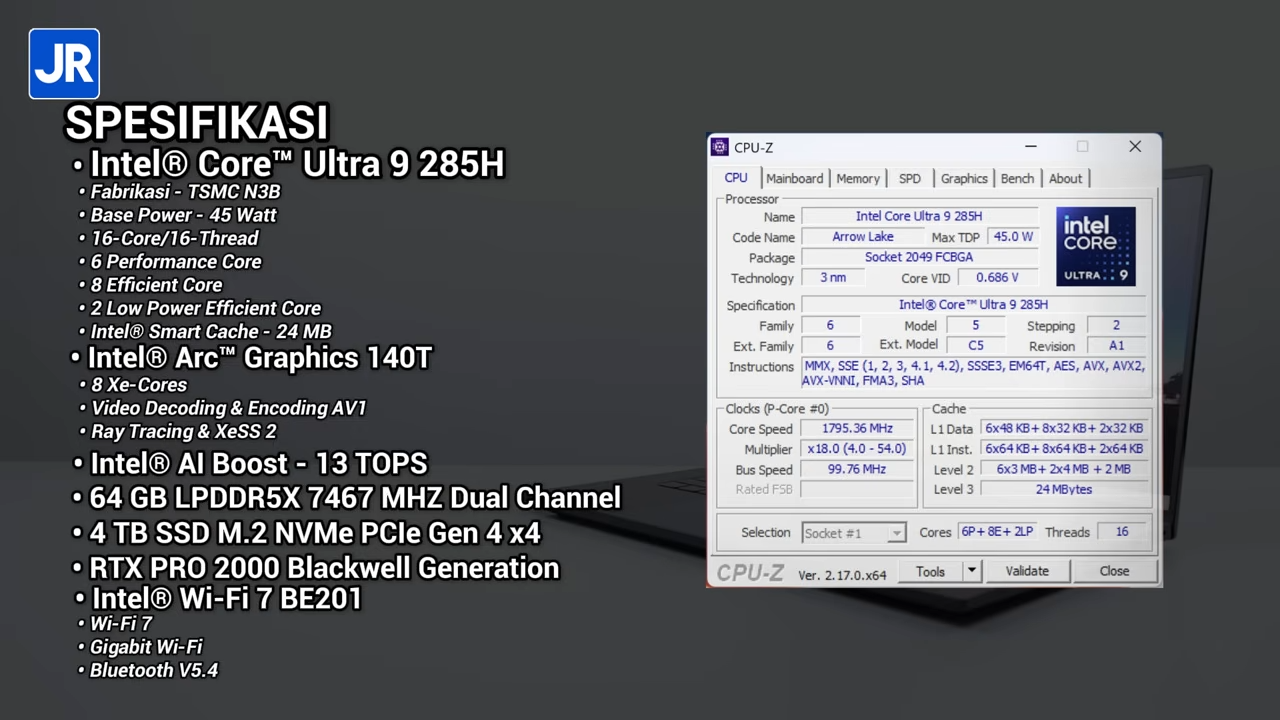Click the Core Speed value field
Viewport: 1280px width, 720px height.
pyautogui.click(x=858, y=429)
